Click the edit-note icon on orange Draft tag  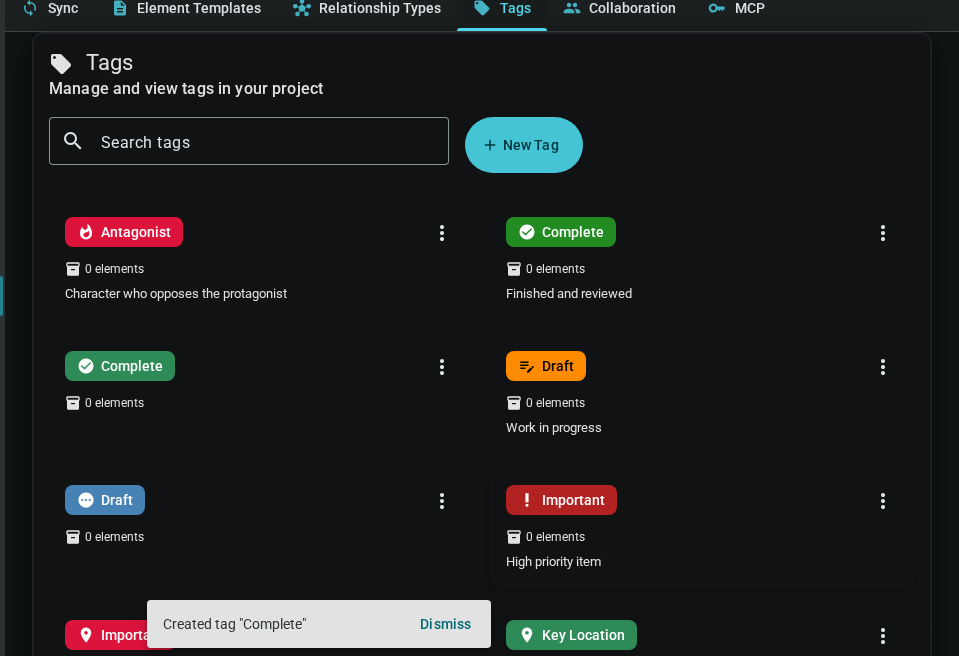tap(527, 366)
